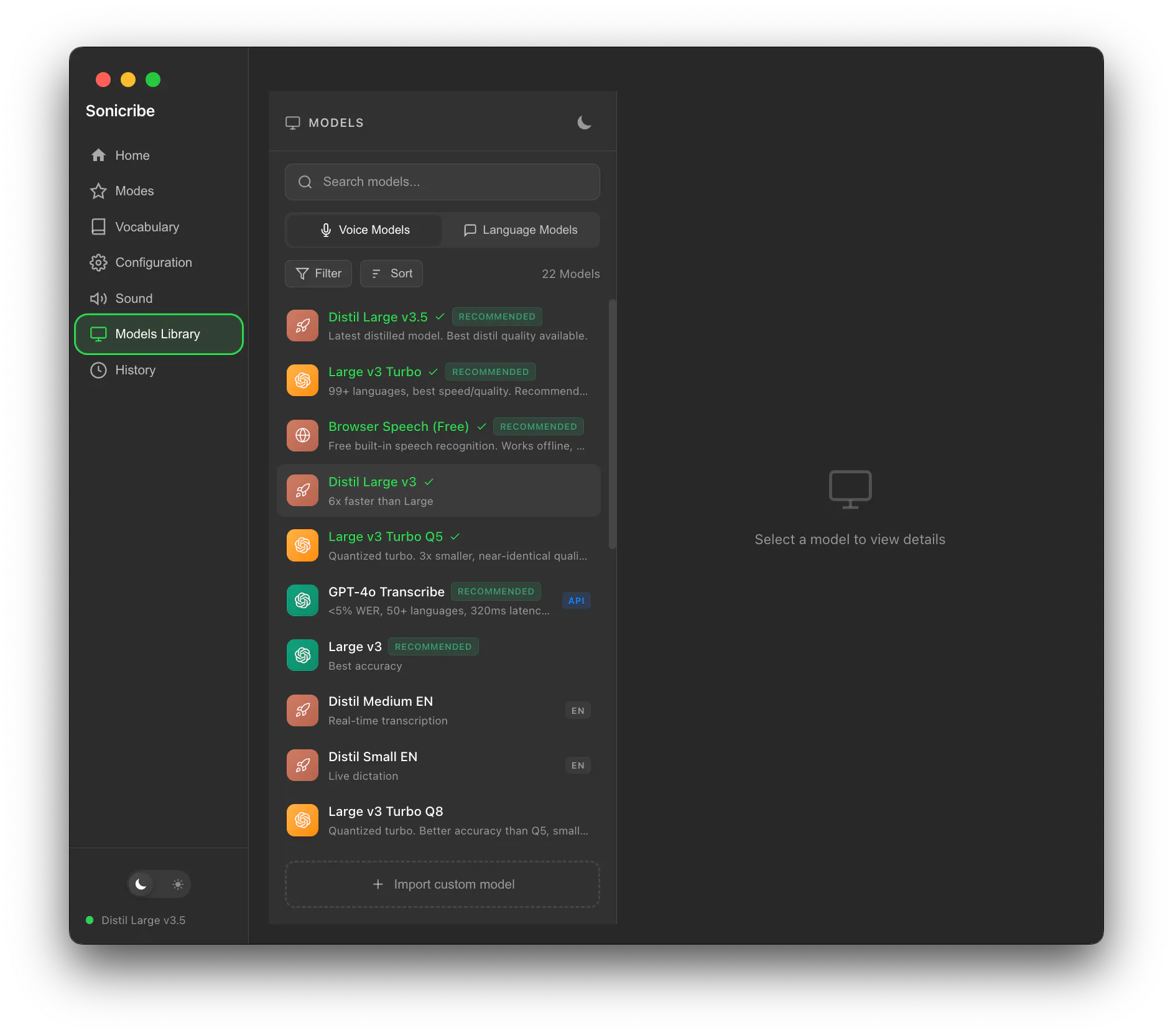Viewport: 1173px width, 1036px height.
Task: Click the moon icon in Models header
Action: click(x=584, y=123)
